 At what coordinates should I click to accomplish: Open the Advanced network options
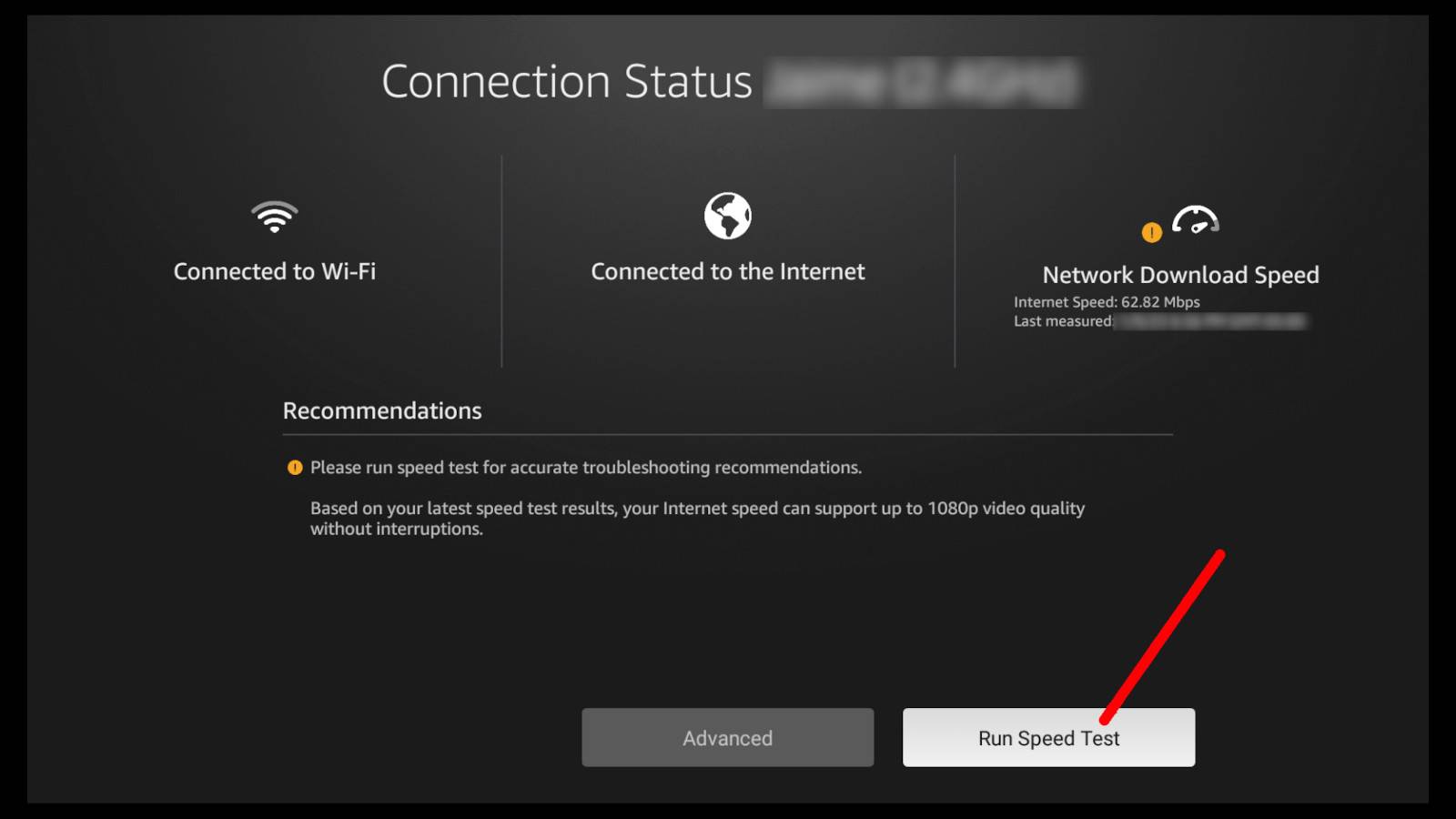pyautogui.click(x=728, y=738)
